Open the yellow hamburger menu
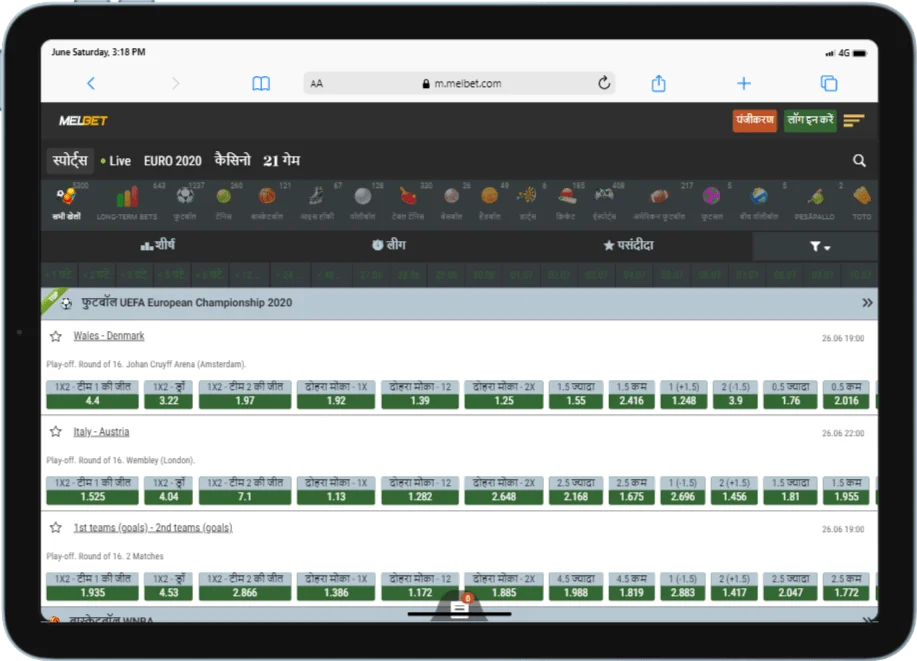The width and height of the screenshot is (917, 661). click(x=854, y=121)
